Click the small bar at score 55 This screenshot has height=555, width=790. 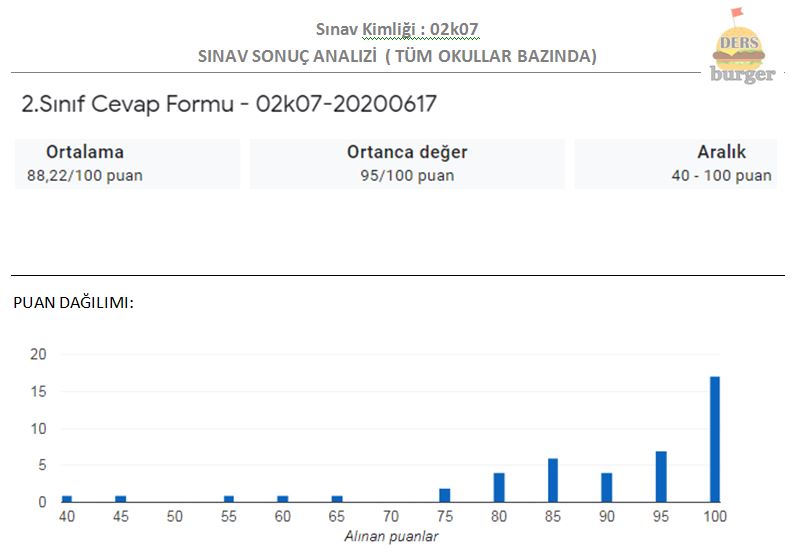click(229, 498)
